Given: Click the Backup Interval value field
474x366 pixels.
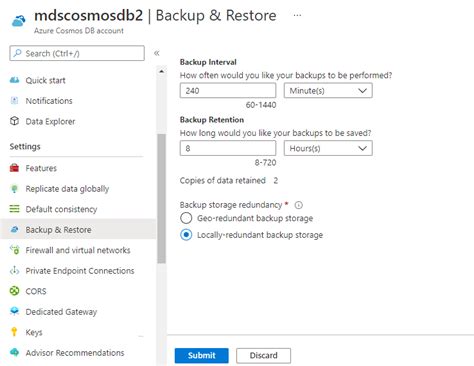Looking at the screenshot, I should click(x=228, y=91).
